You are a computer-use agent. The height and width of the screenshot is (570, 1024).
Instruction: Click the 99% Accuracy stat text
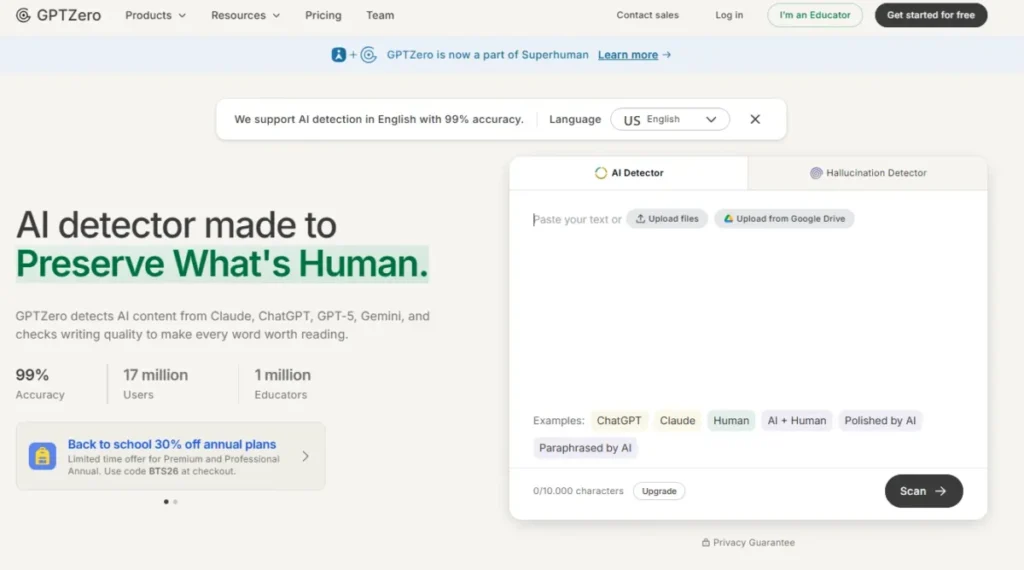click(40, 384)
